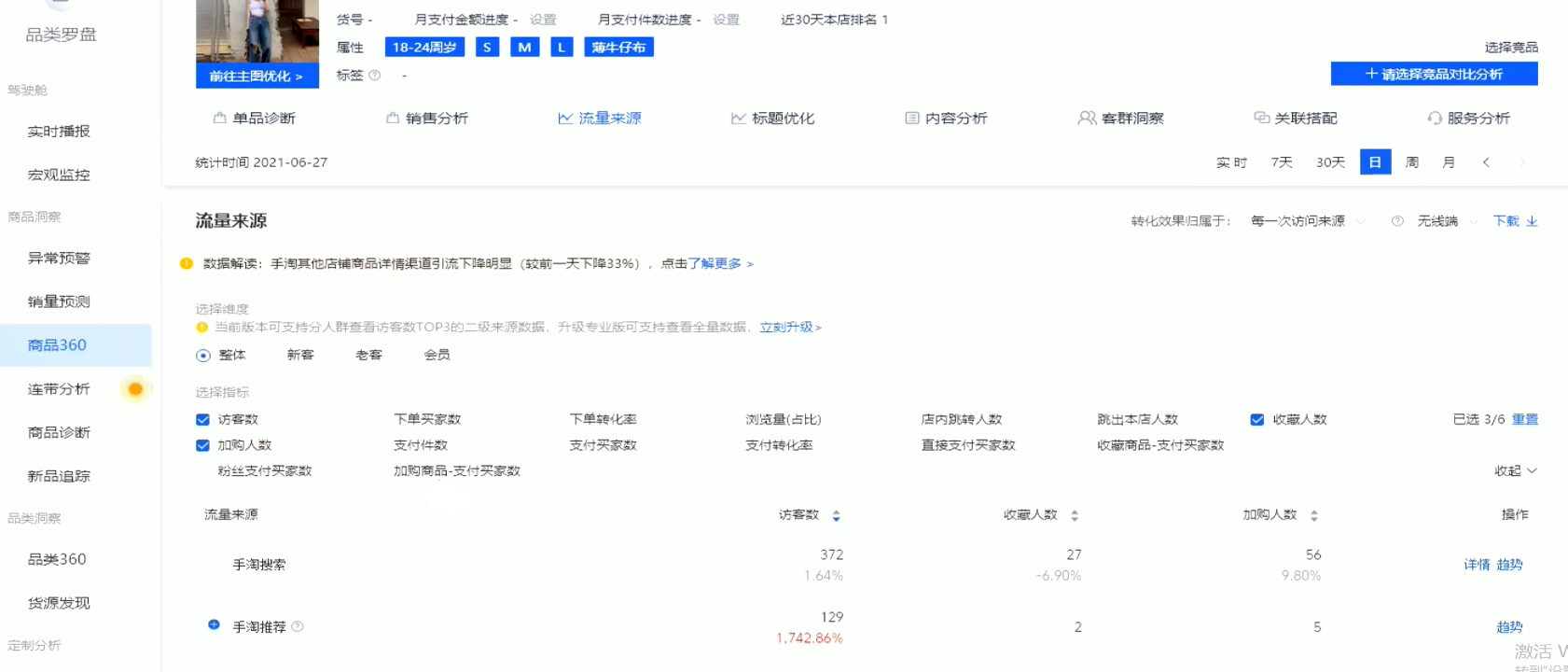Open the 无线端 device dropdown

tap(1448, 221)
